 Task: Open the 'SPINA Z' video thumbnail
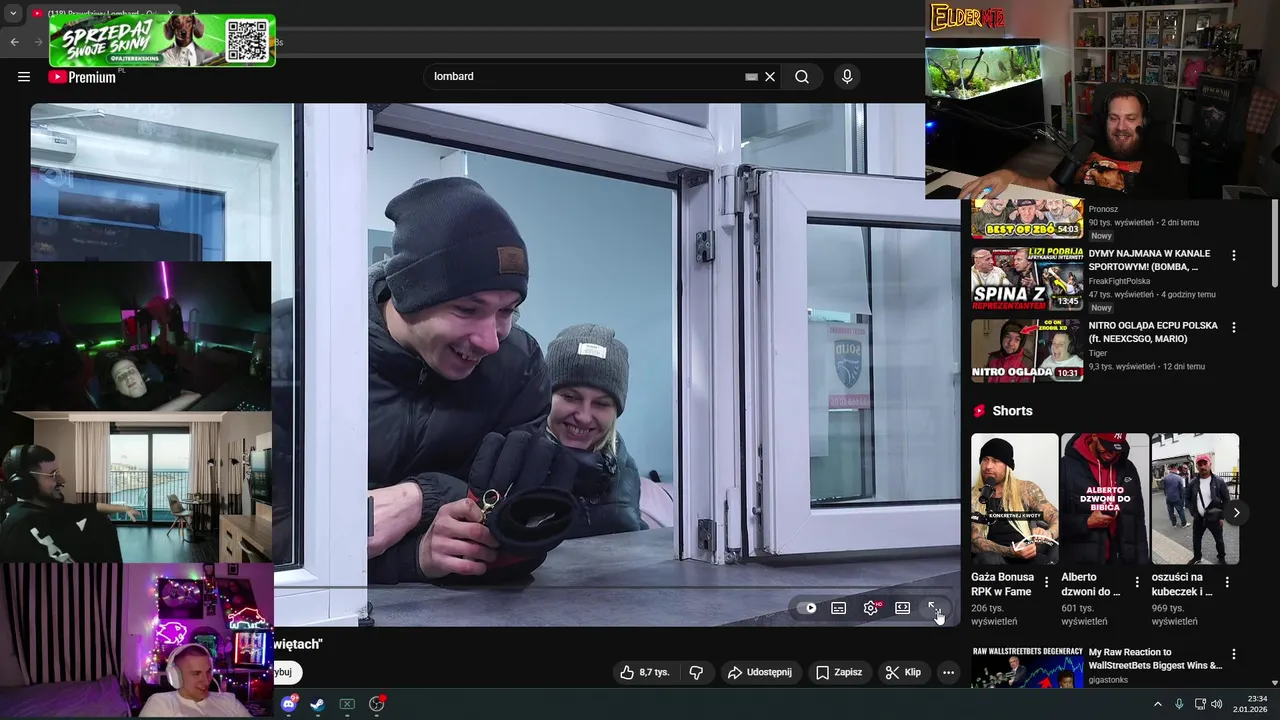pos(1027,279)
